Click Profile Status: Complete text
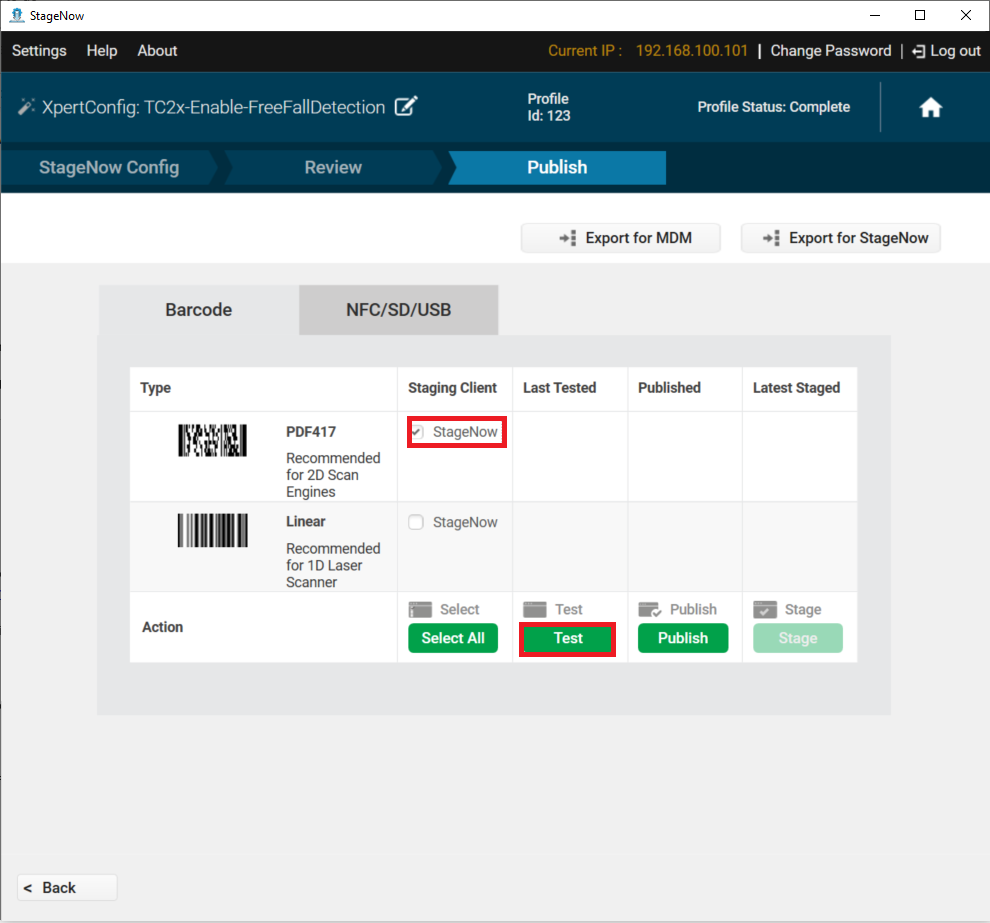Viewport: 990px width, 923px height. click(x=773, y=107)
